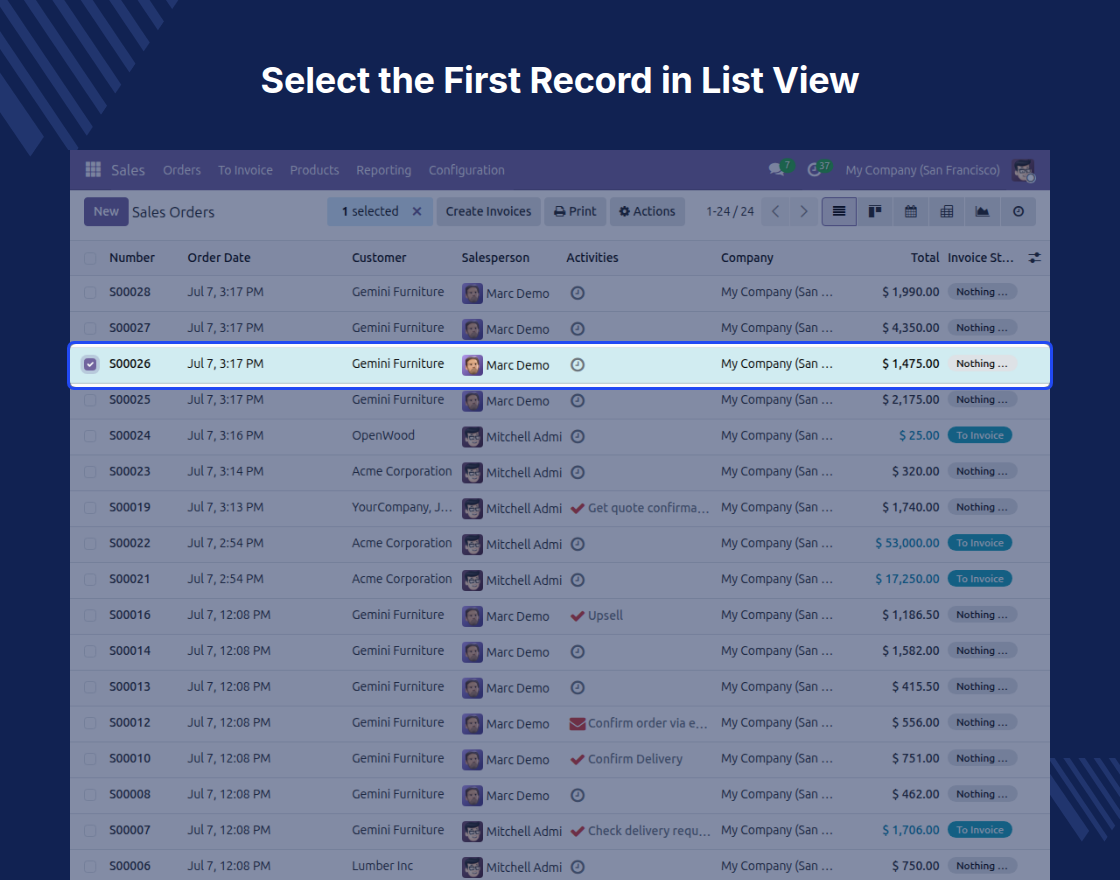Open Check delivery requirements activity on S00007
The height and width of the screenshot is (880, 1120).
[640, 831]
